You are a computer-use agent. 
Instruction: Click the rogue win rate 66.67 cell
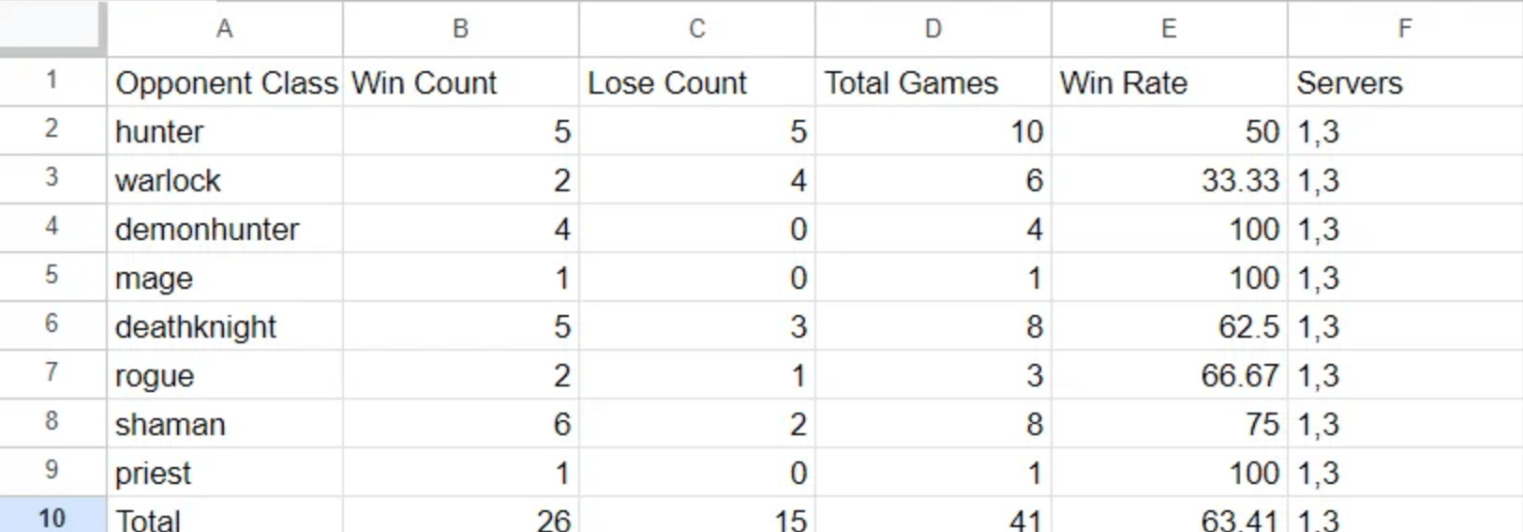coord(1168,376)
